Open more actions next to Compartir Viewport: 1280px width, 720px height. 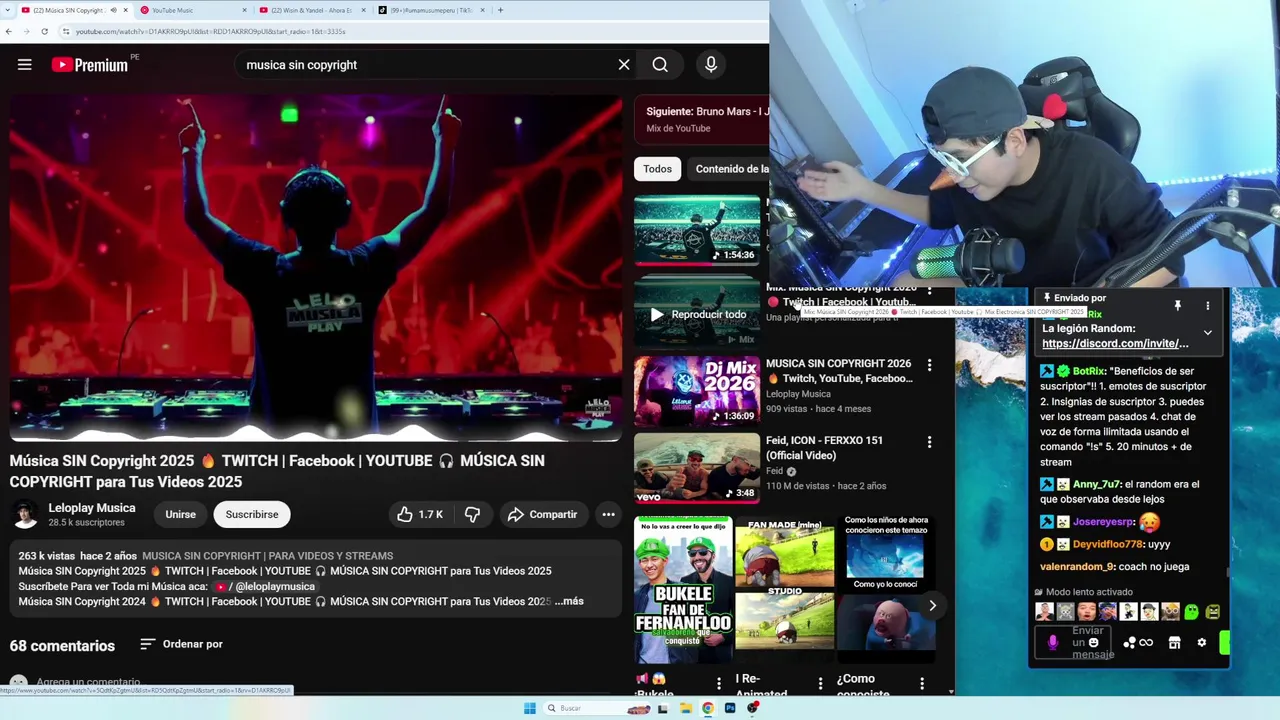608,514
